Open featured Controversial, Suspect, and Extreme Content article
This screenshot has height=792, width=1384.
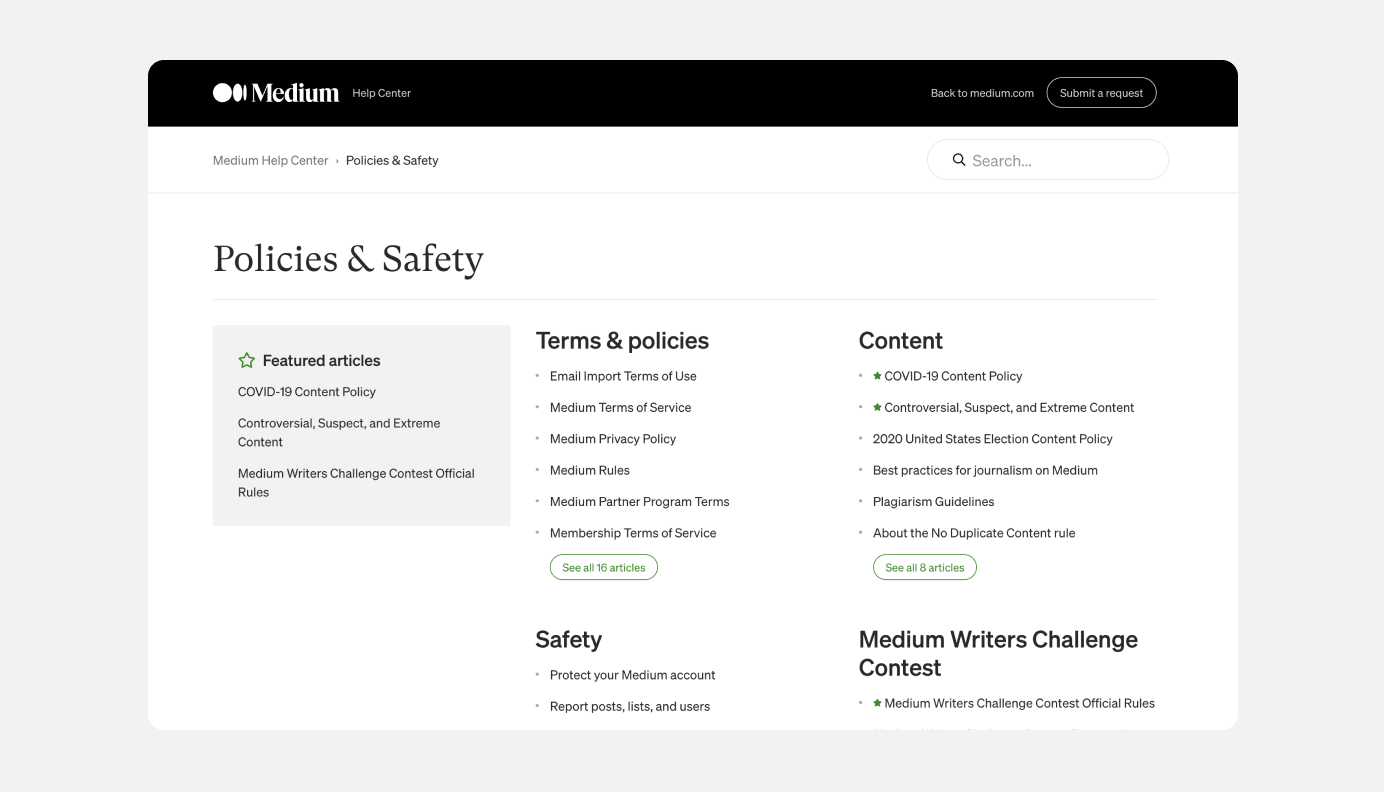coord(339,433)
